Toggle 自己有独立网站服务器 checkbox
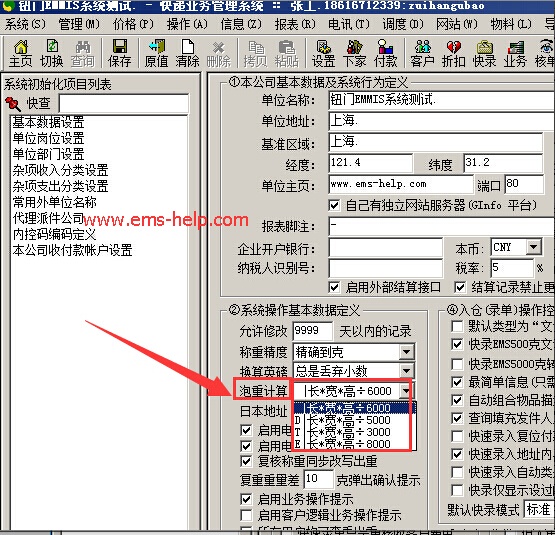 [334, 205]
